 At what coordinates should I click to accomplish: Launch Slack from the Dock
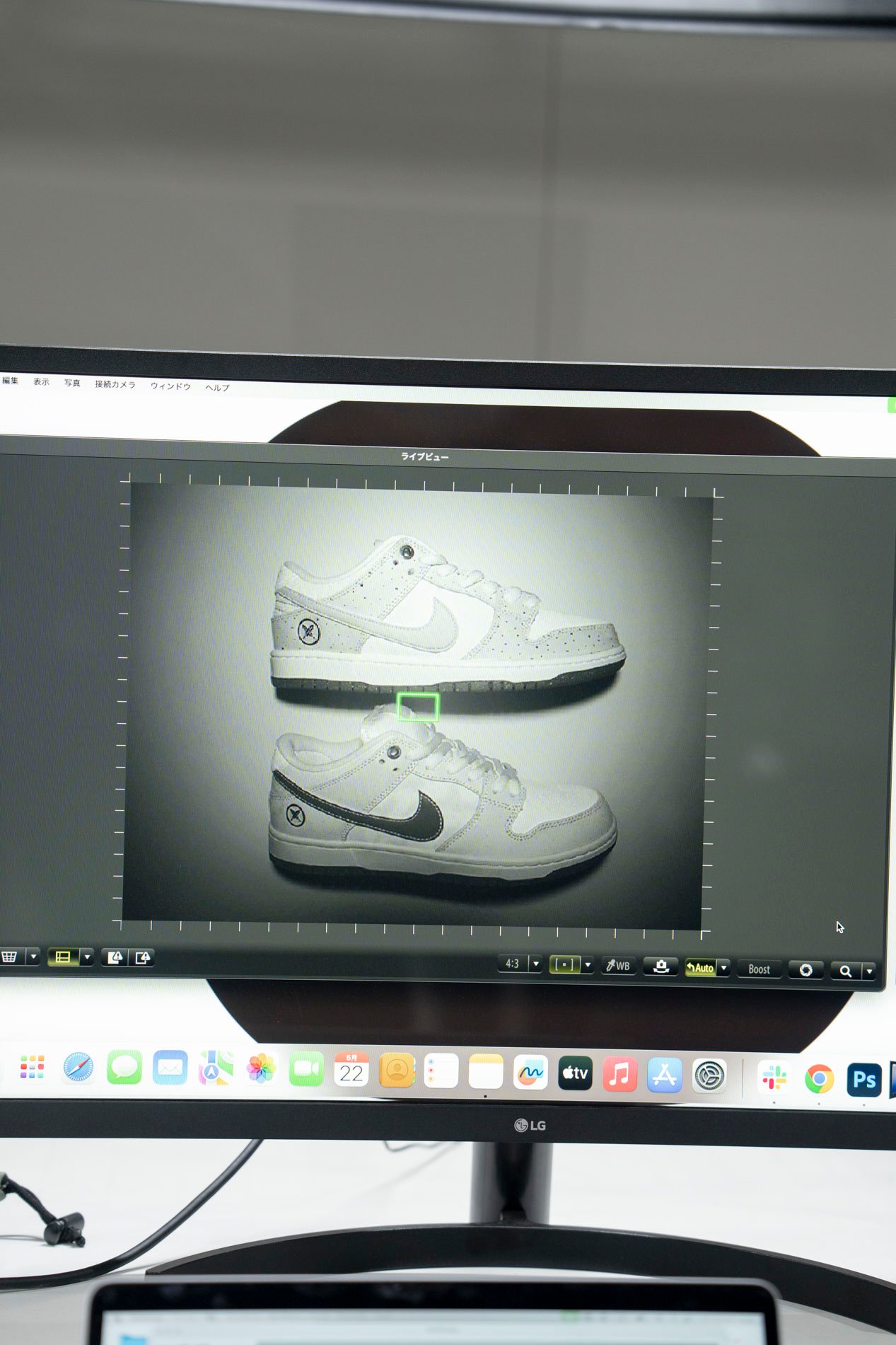[x=774, y=1077]
